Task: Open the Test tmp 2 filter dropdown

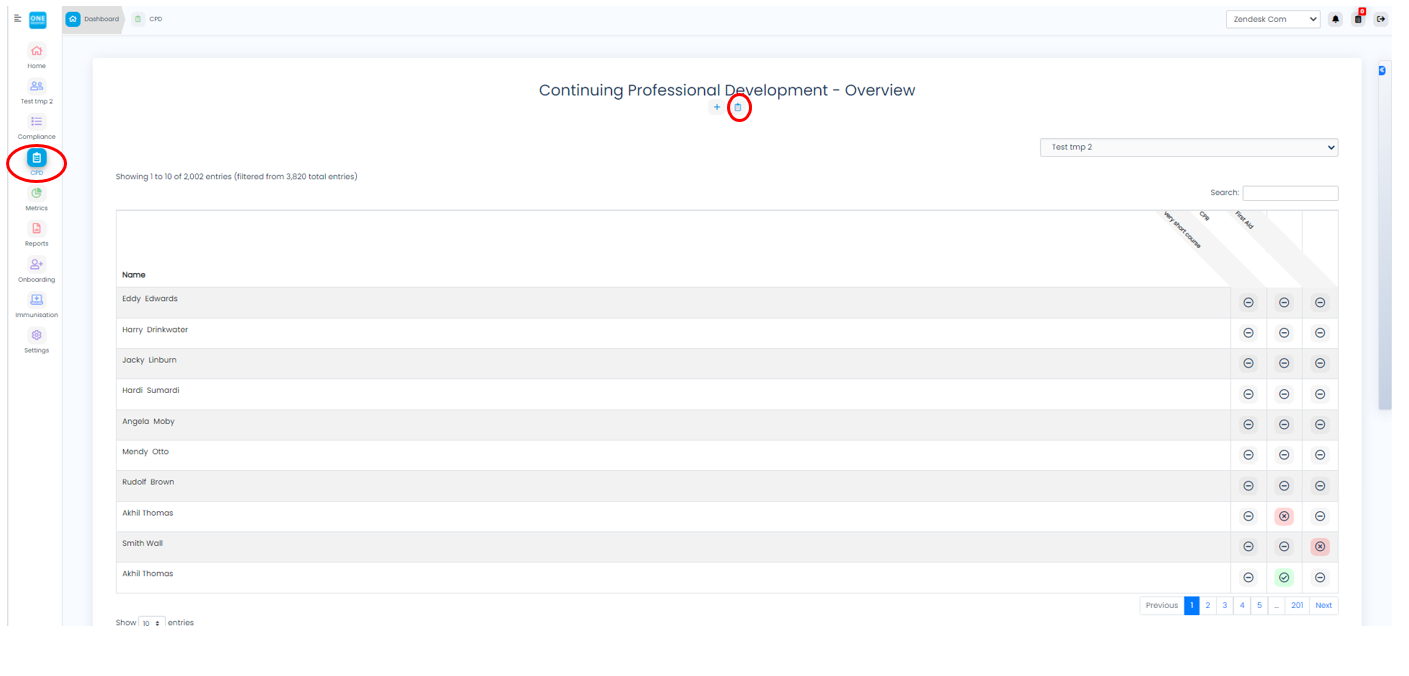Action: [1189, 147]
